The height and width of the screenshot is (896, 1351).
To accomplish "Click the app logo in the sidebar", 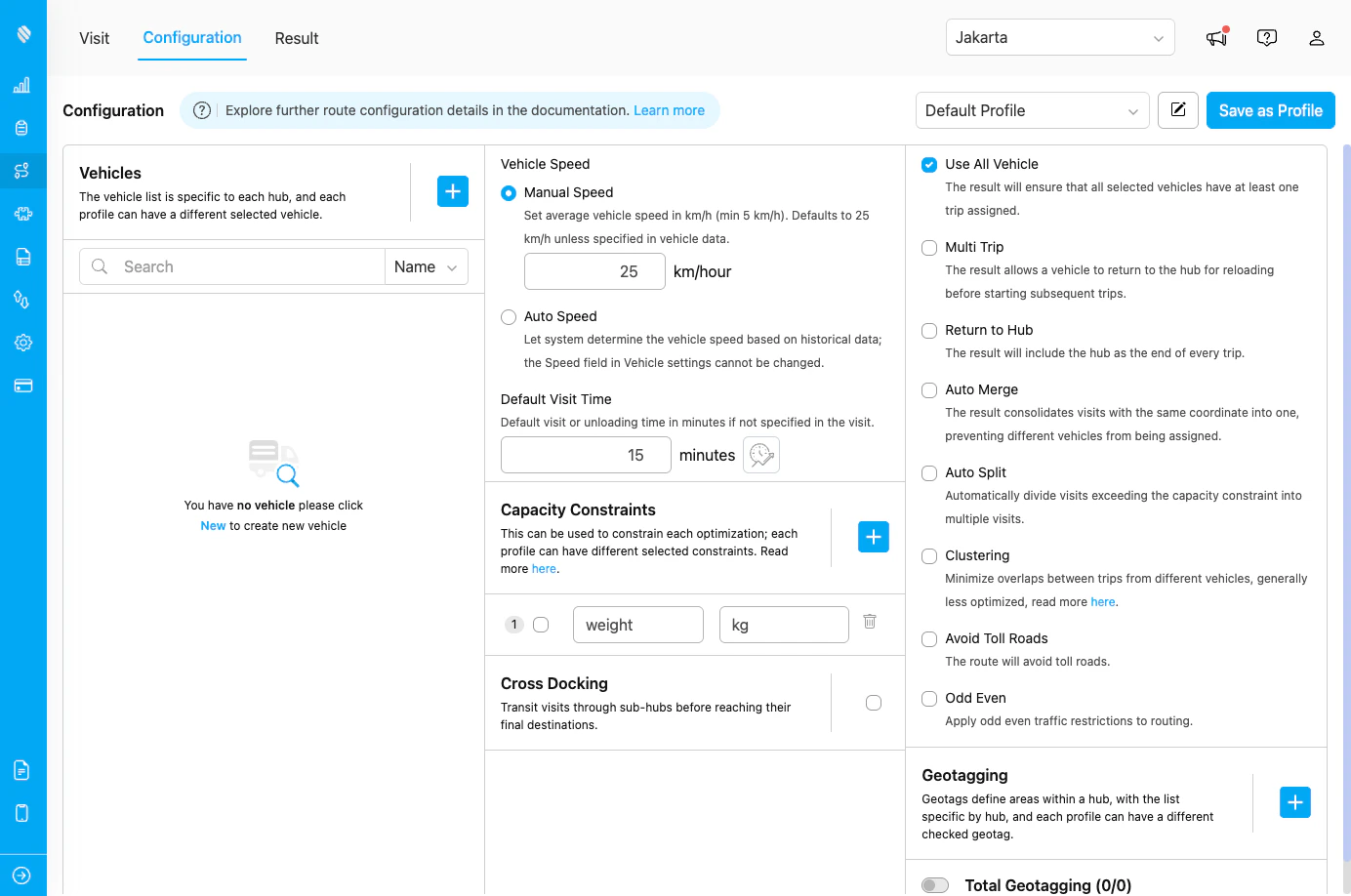I will pos(23,34).
